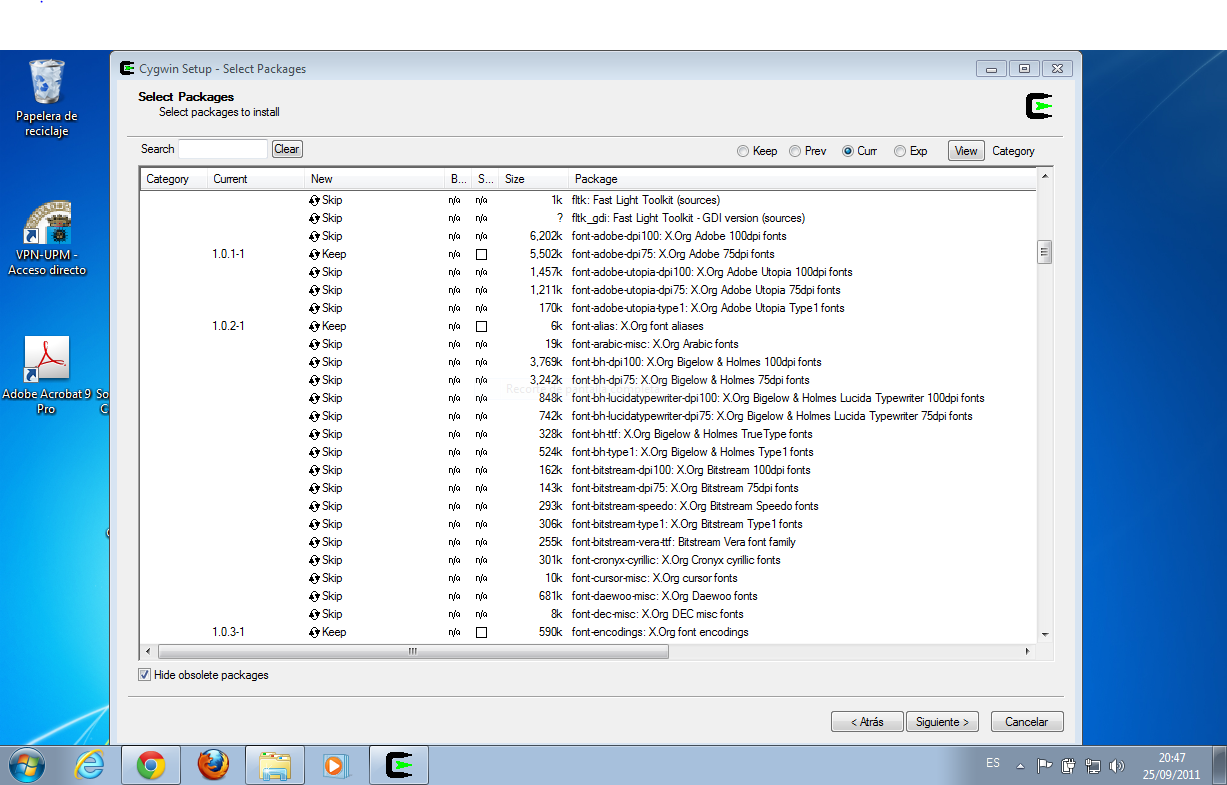Image resolution: width=1227 pixels, height=785 pixels.
Task: Click the horizontal scrollbar thumb
Action: tap(412, 651)
